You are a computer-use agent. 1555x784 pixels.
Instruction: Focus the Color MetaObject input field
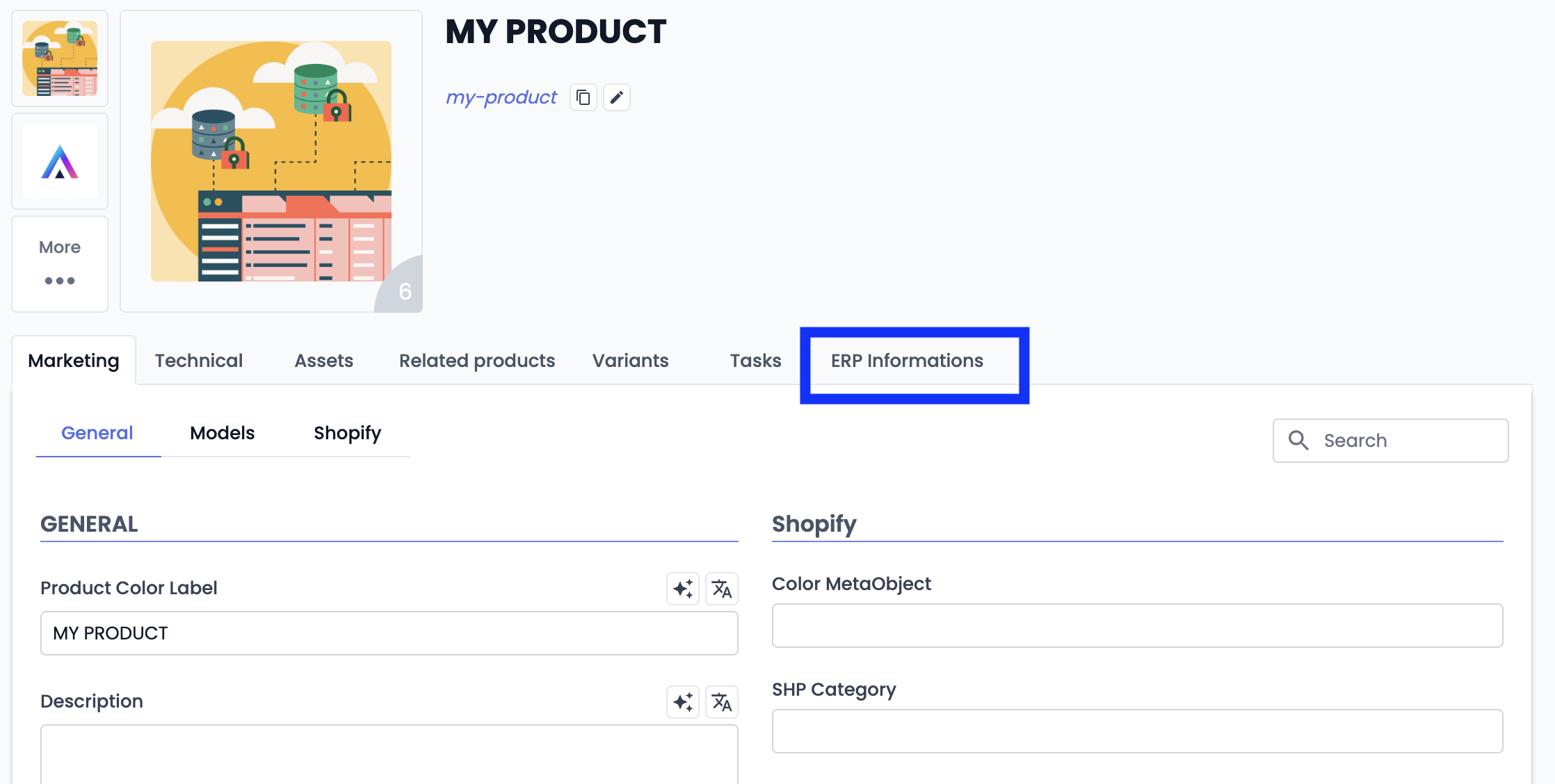[x=1137, y=626]
